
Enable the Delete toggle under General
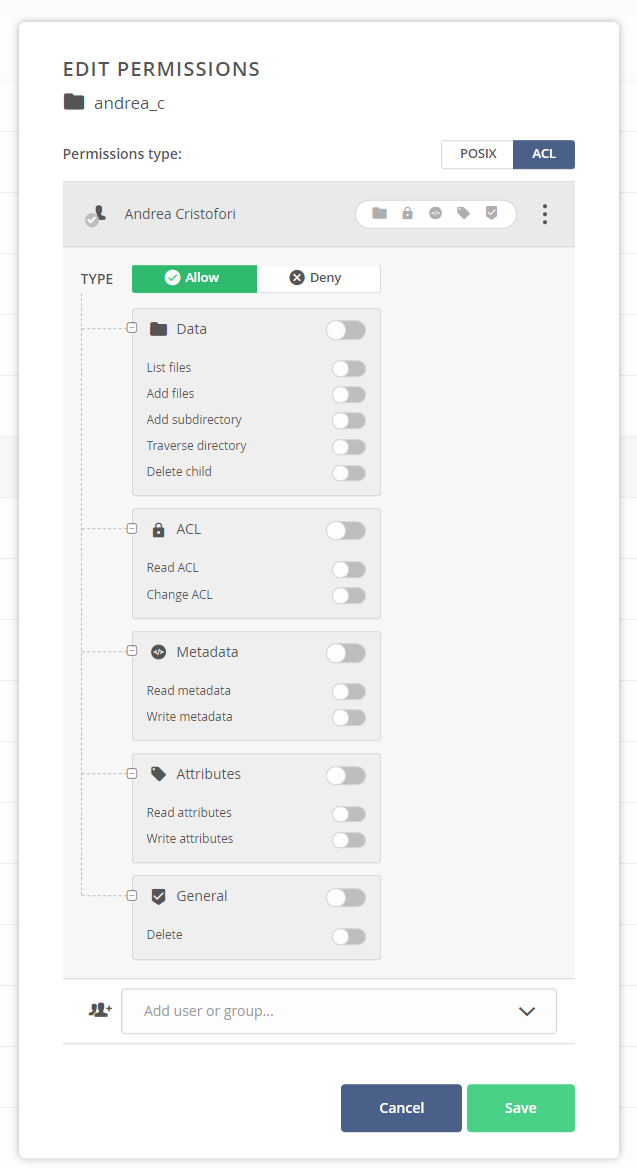click(x=349, y=936)
